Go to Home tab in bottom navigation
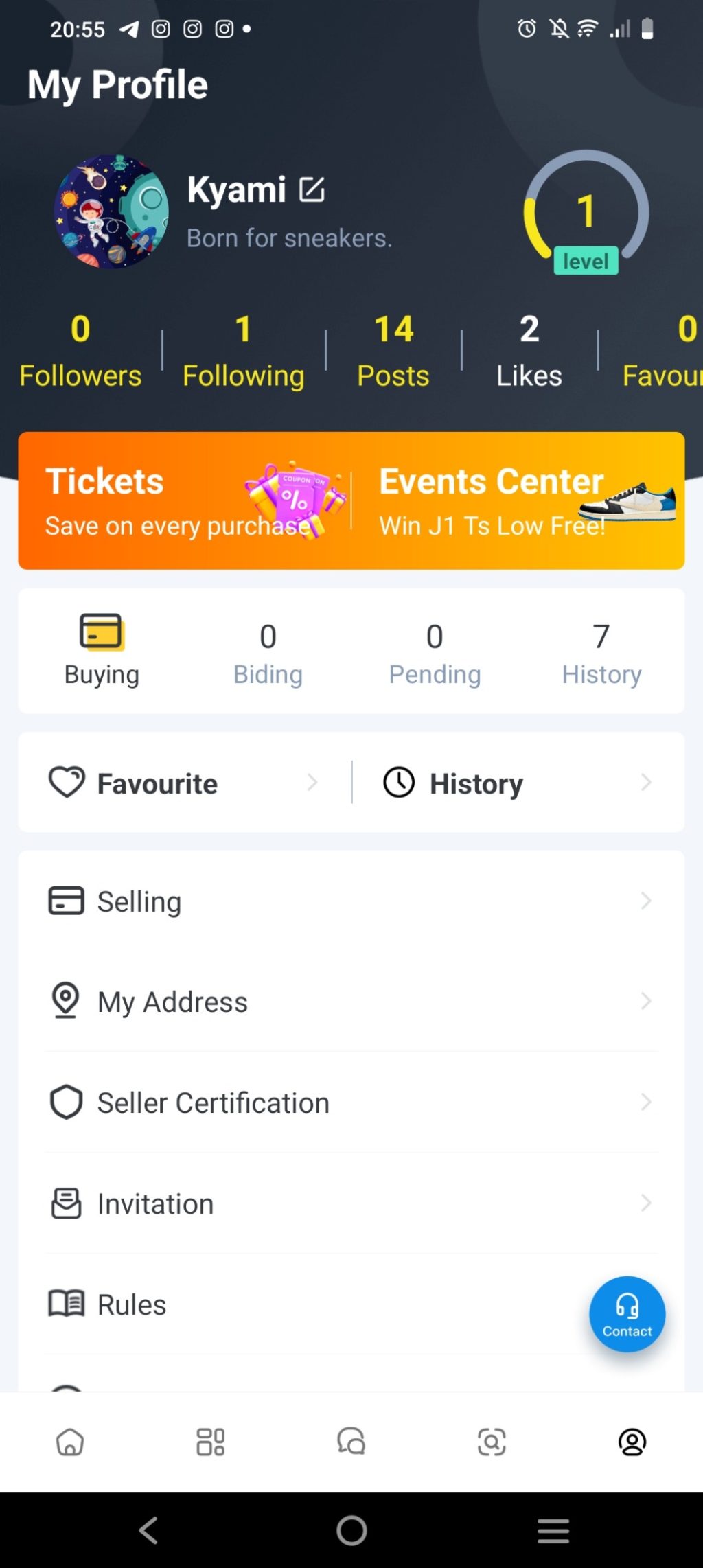 point(70,1442)
